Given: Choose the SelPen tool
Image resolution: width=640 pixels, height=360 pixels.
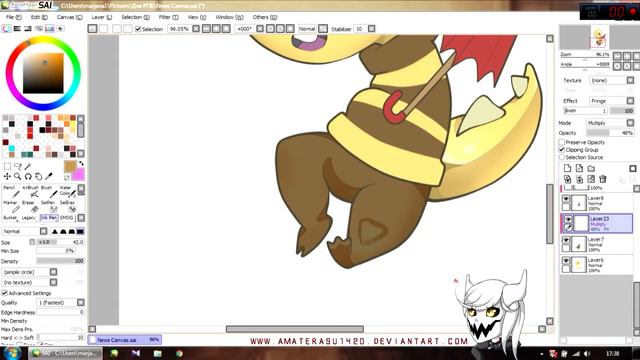Looking at the screenshot, I should tap(48, 207).
